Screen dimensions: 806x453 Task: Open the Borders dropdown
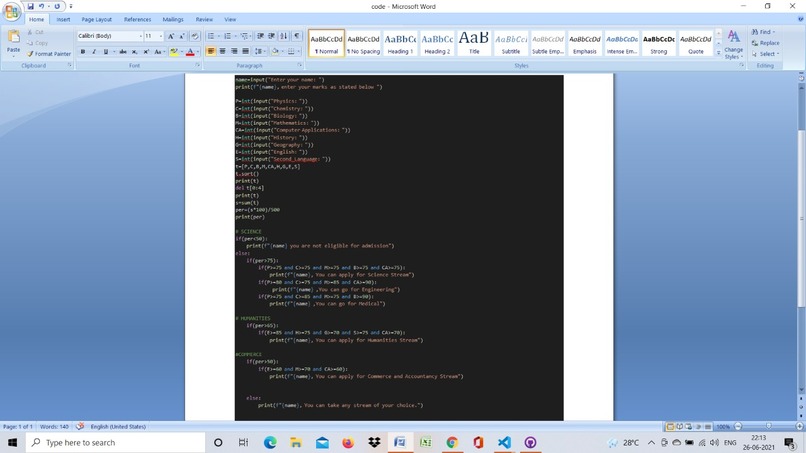pos(298,51)
